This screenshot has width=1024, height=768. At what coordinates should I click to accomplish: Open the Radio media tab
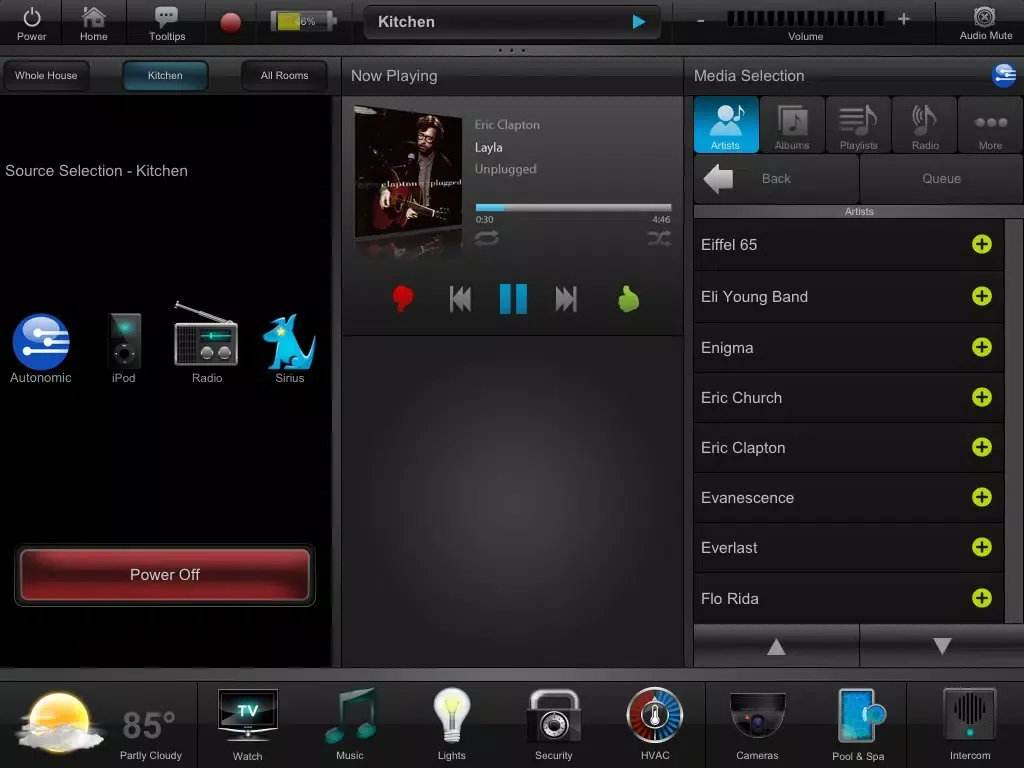pyautogui.click(x=925, y=125)
